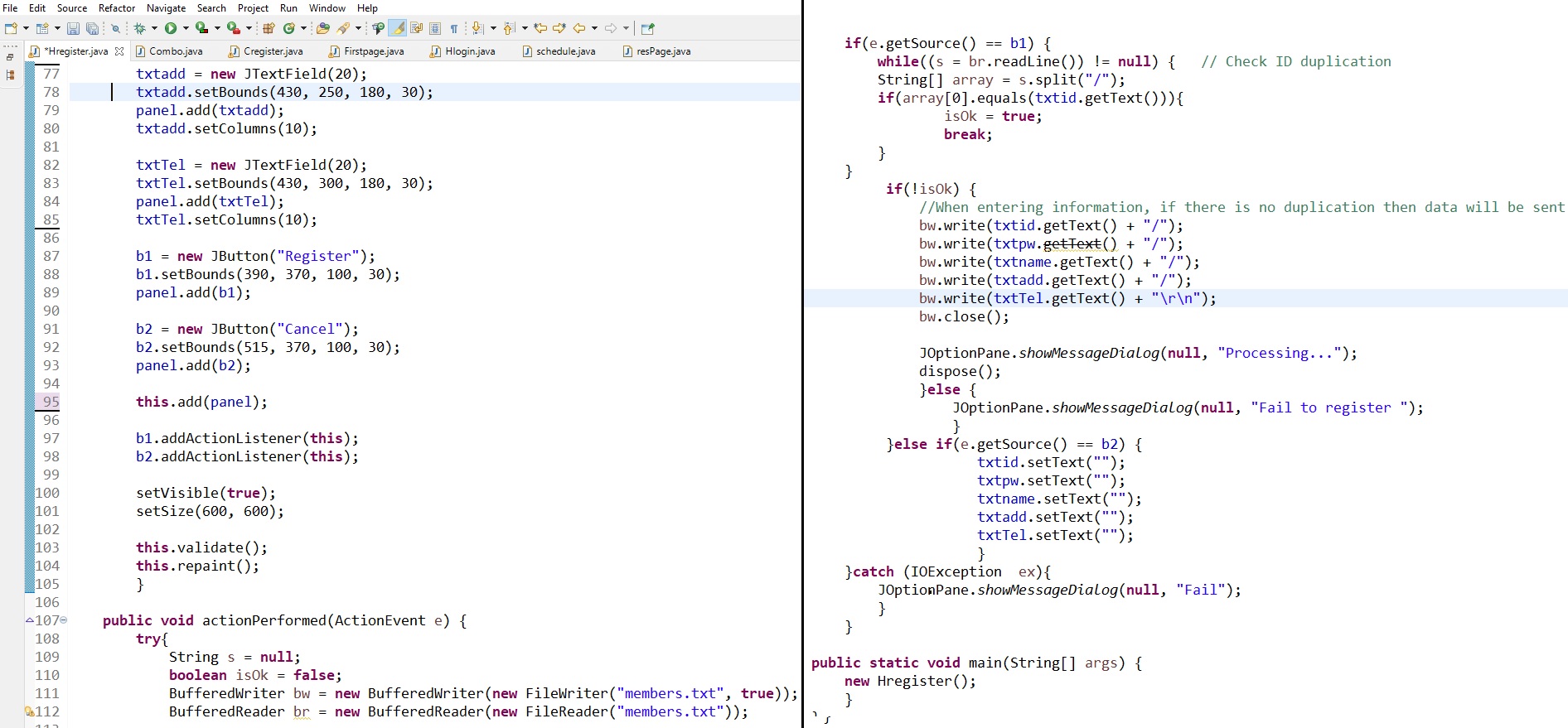Click the Toggle Breadcrumb search icon

click(379, 28)
